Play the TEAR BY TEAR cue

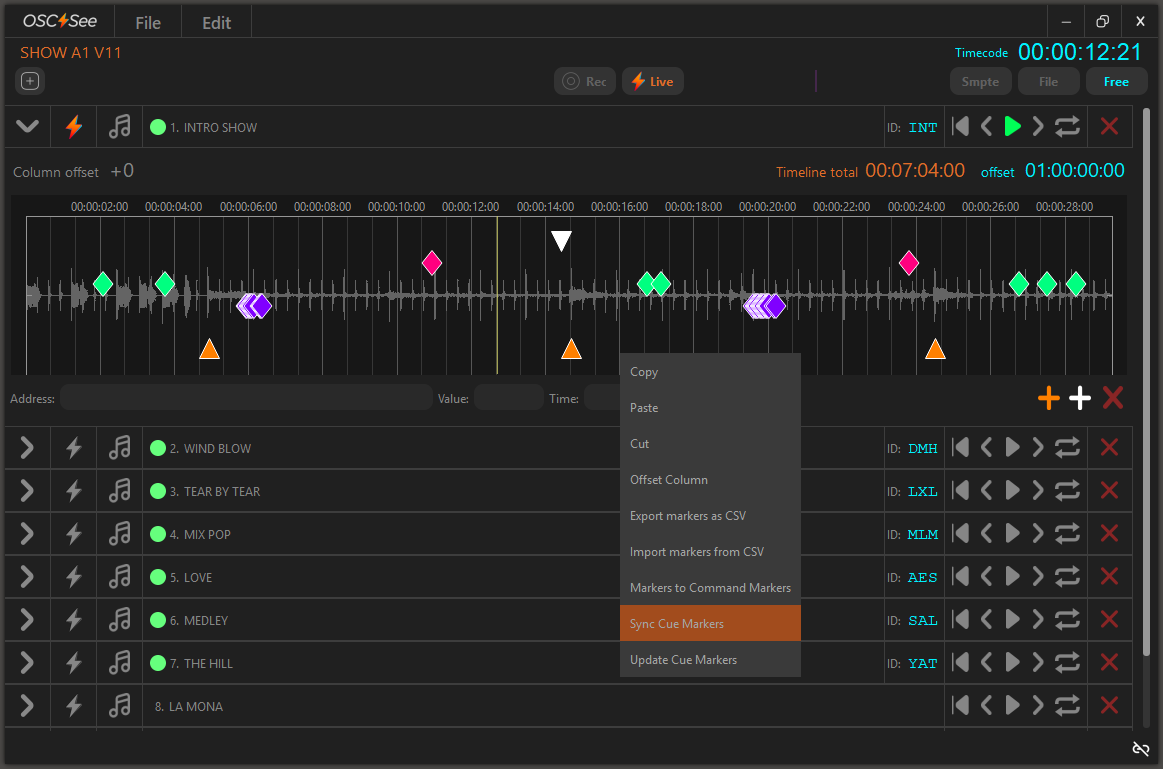coord(1012,490)
